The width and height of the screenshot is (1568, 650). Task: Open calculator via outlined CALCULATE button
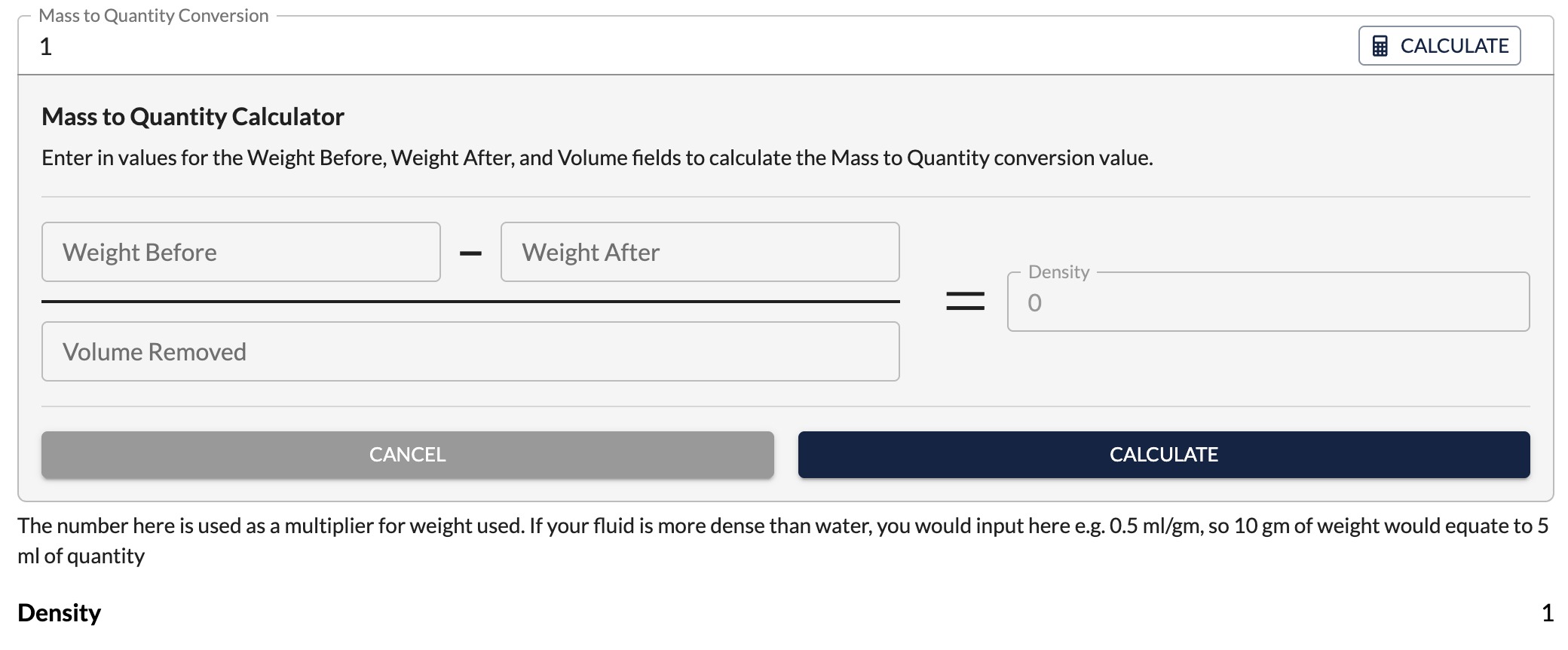[1439, 46]
